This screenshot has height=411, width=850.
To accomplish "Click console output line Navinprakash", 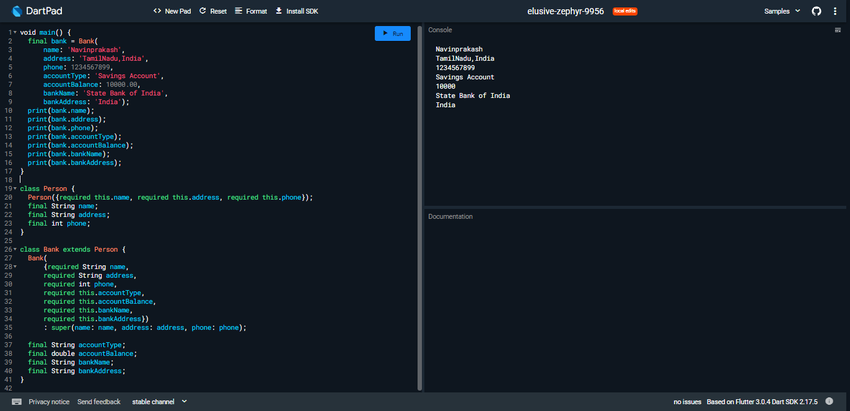I will pyautogui.click(x=459, y=49).
